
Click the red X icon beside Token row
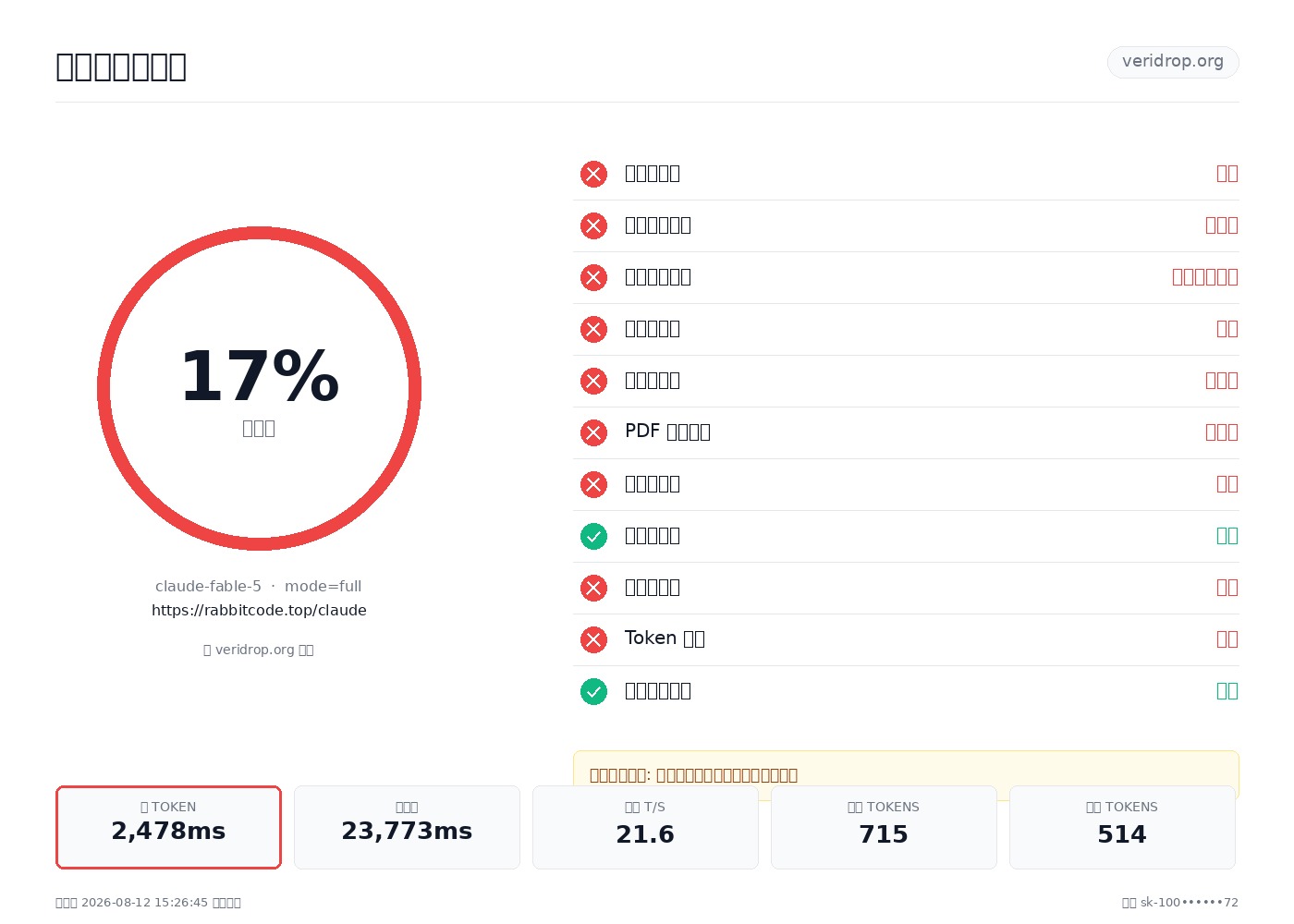pos(593,639)
